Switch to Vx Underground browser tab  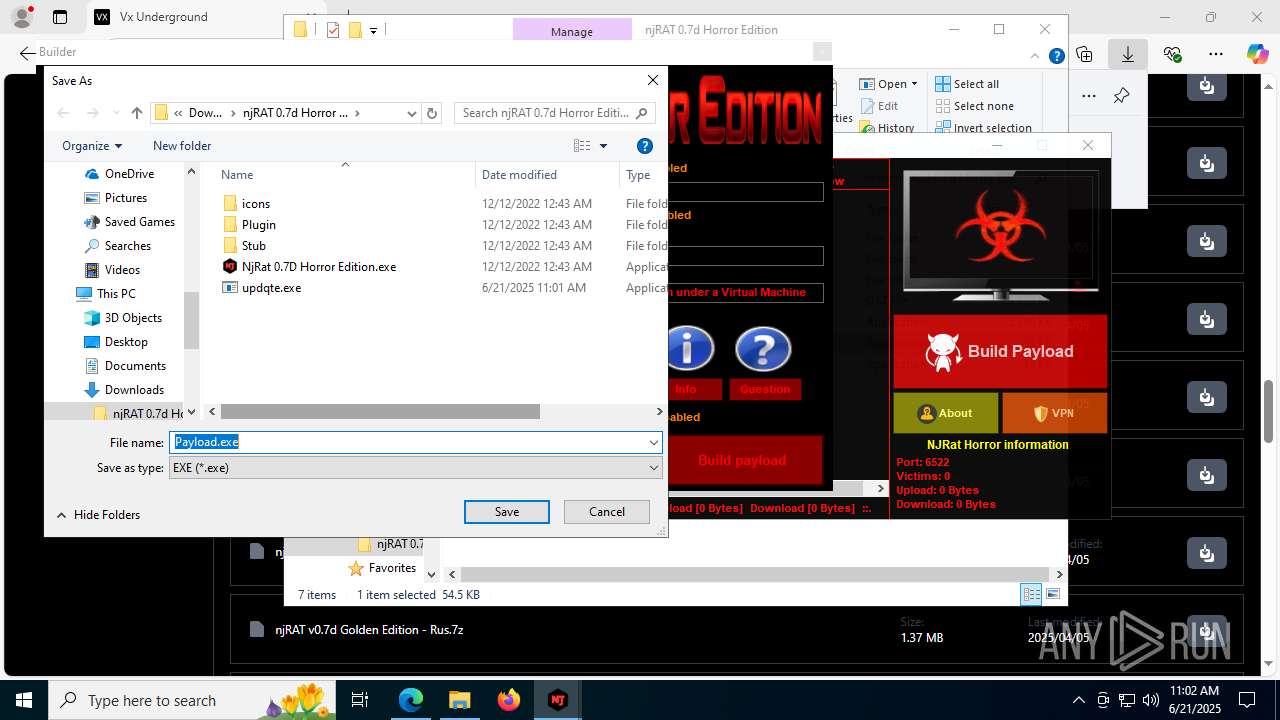(164, 17)
